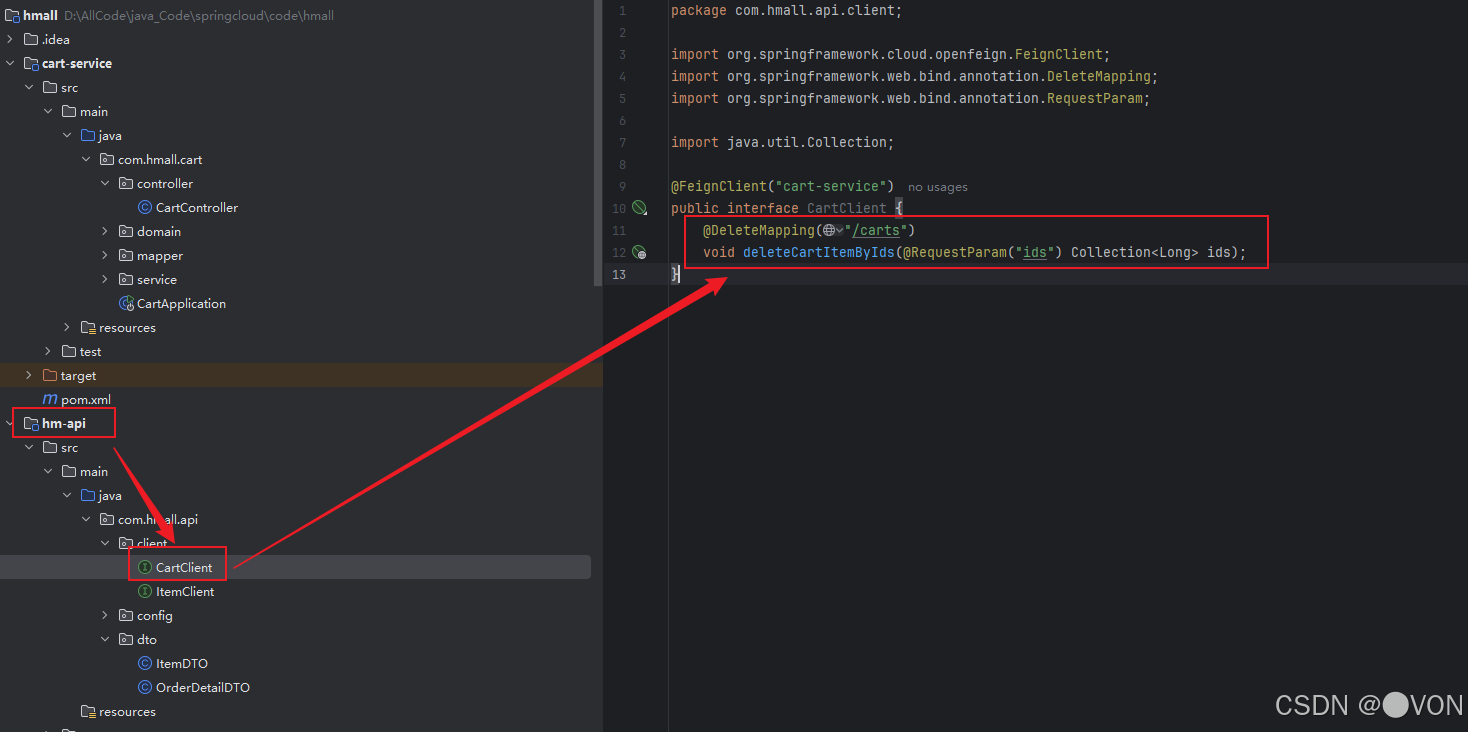Viewport: 1468px width, 732px height.
Task: Click the OrderDetailDTO class icon
Action: tap(145, 687)
